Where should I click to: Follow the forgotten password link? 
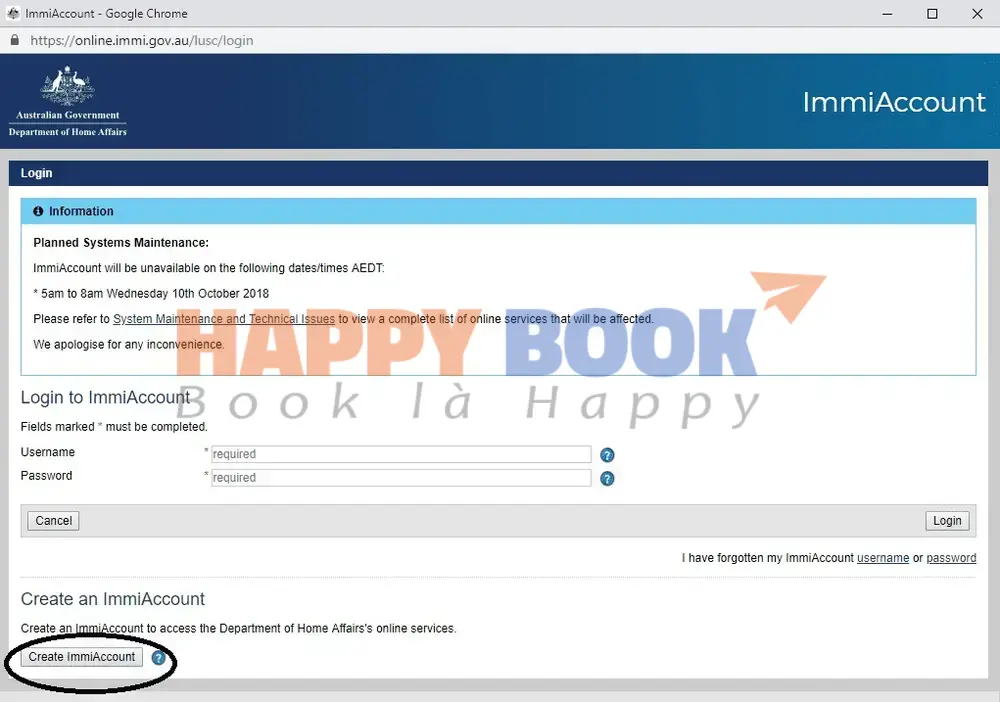tap(951, 558)
